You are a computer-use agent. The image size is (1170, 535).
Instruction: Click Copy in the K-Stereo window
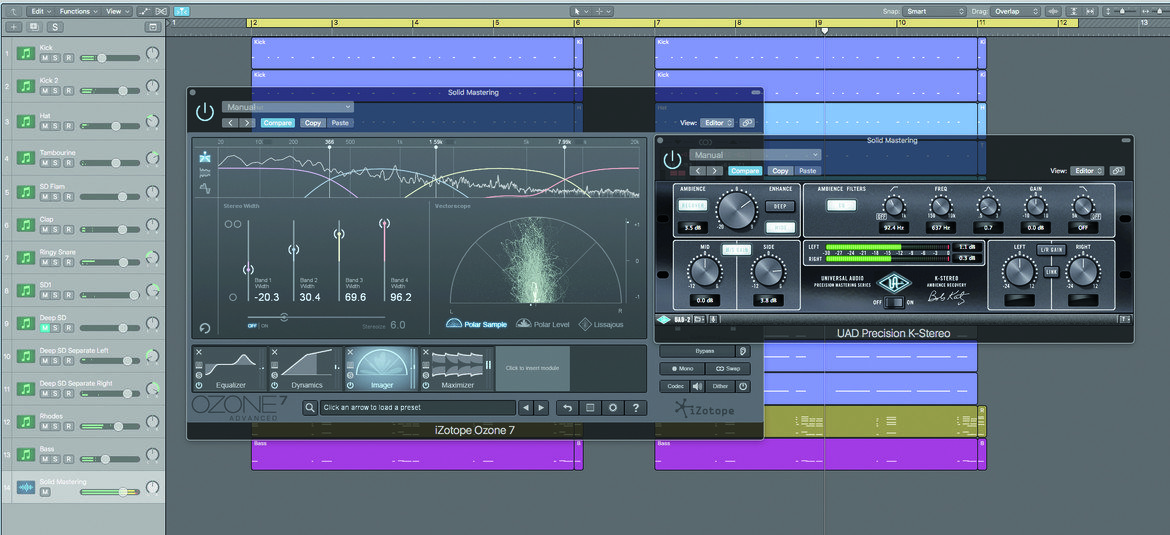click(780, 171)
